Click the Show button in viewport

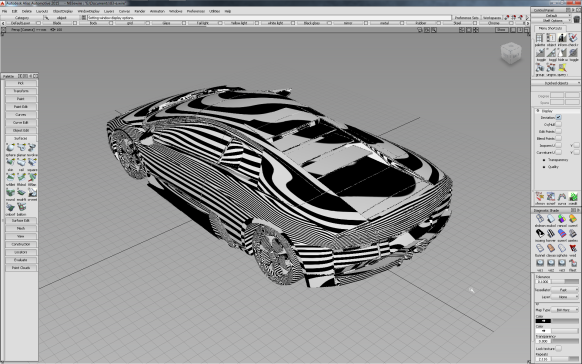pyautogui.click(x=501, y=30)
